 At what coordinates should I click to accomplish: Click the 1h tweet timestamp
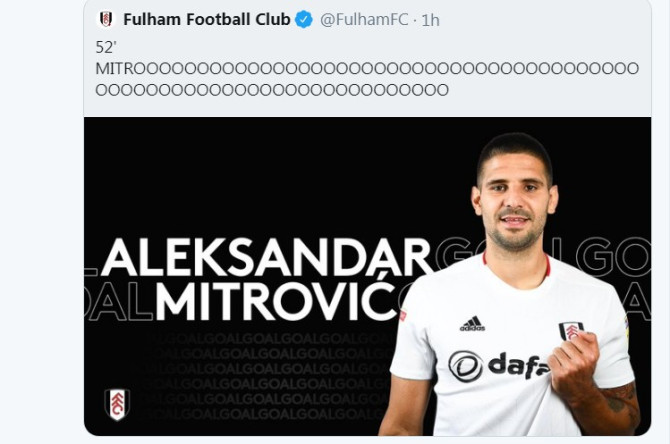(430, 20)
